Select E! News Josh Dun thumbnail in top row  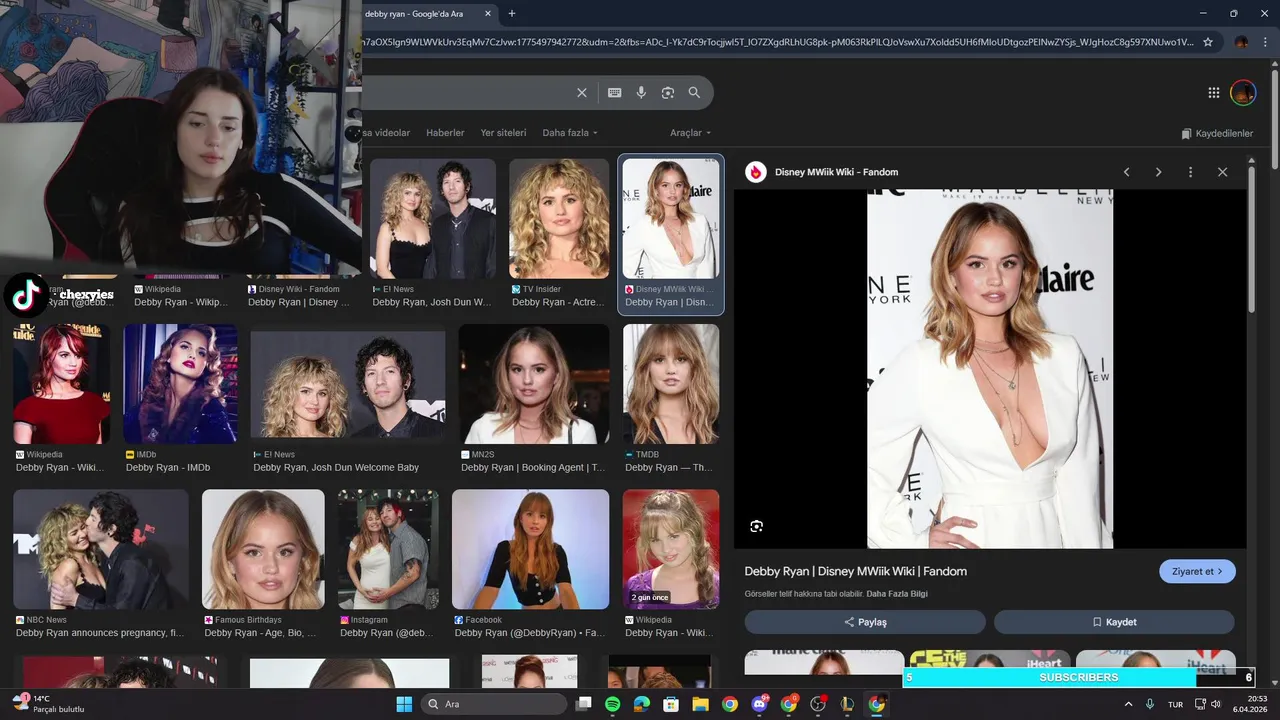tap(433, 218)
